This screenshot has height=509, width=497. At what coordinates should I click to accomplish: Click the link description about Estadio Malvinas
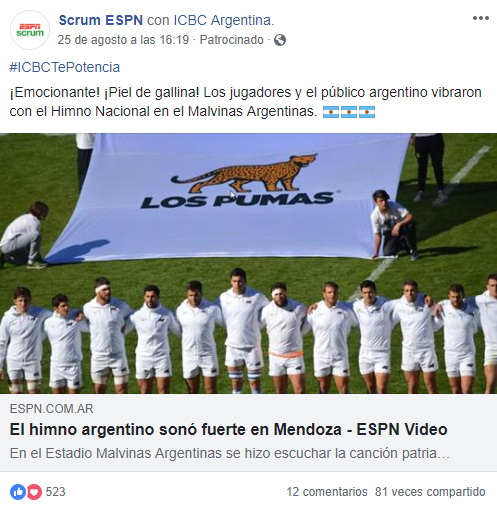tap(230, 453)
